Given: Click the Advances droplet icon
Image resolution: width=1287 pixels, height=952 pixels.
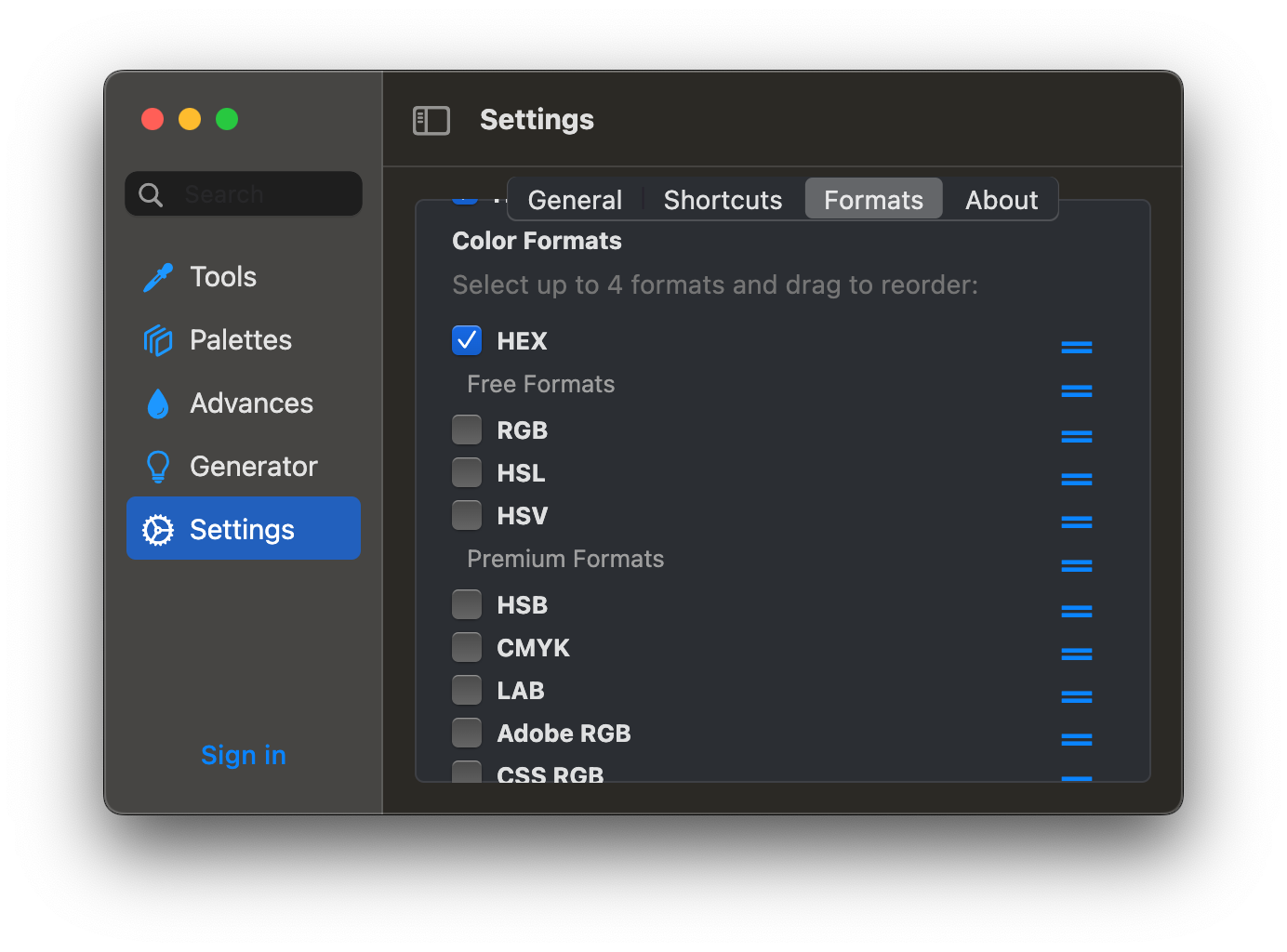Looking at the screenshot, I should pos(158,403).
